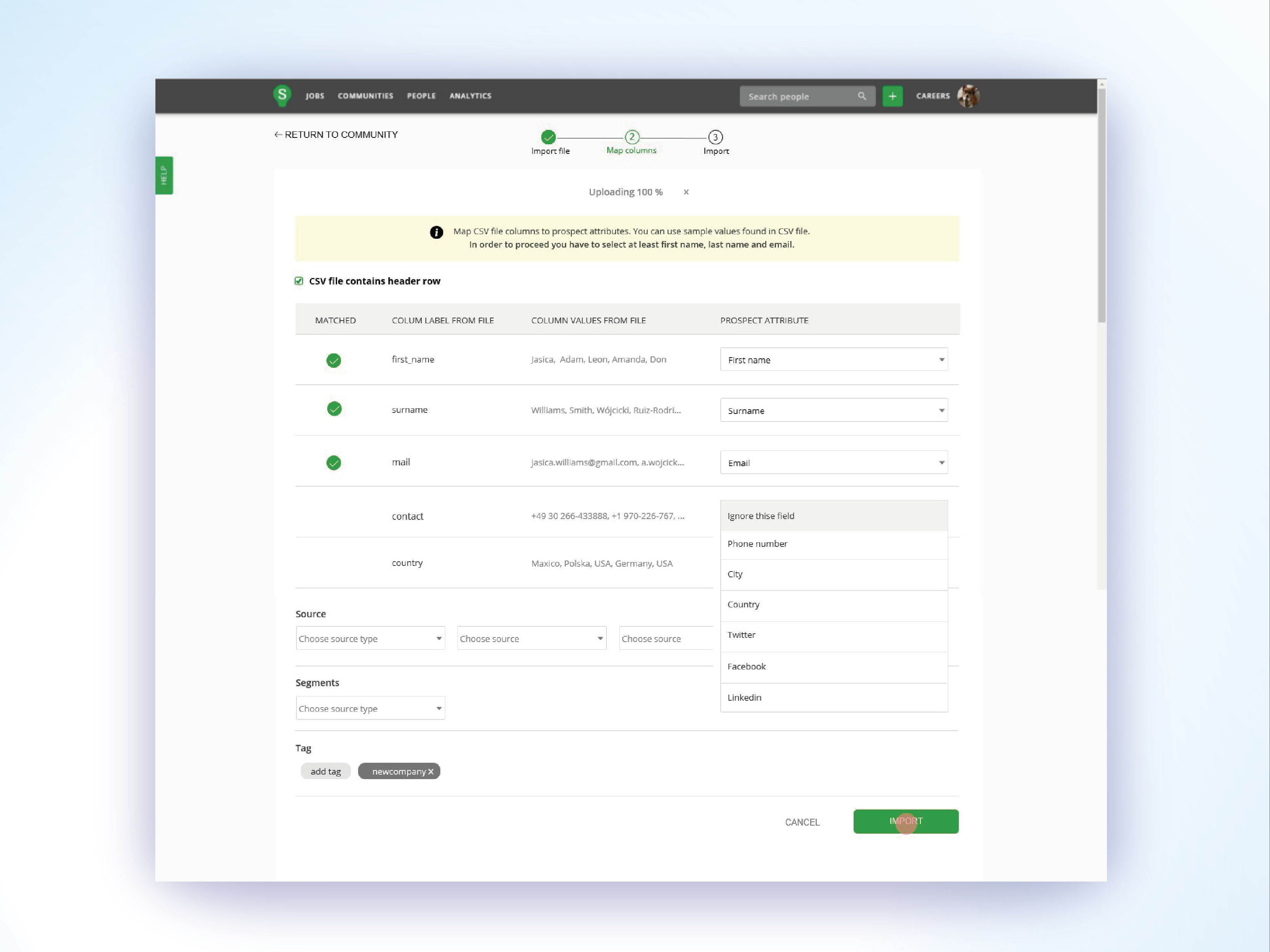Remove the newcompany tag with X
This screenshot has height=952, width=1270.
[430, 771]
